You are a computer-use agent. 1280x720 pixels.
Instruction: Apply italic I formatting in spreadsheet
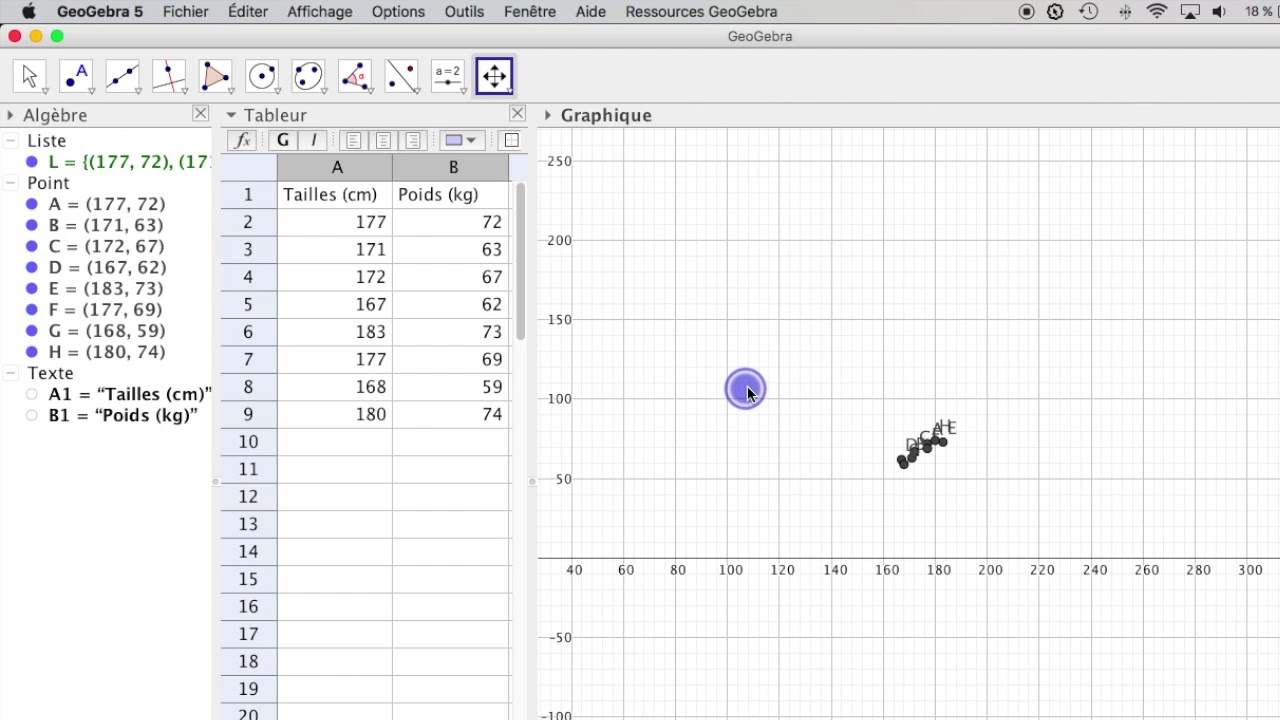314,141
